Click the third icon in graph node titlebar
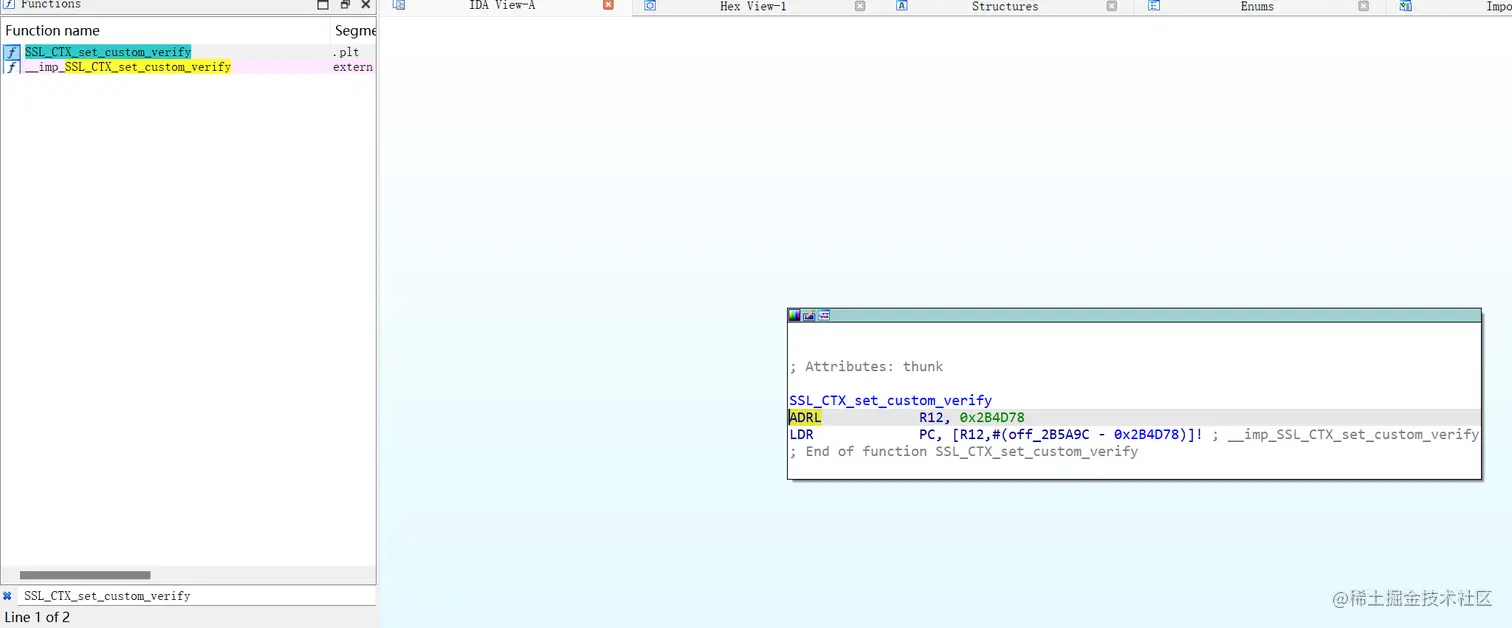The width and height of the screenshot is (1512, 628). click(x=824, y=315)
